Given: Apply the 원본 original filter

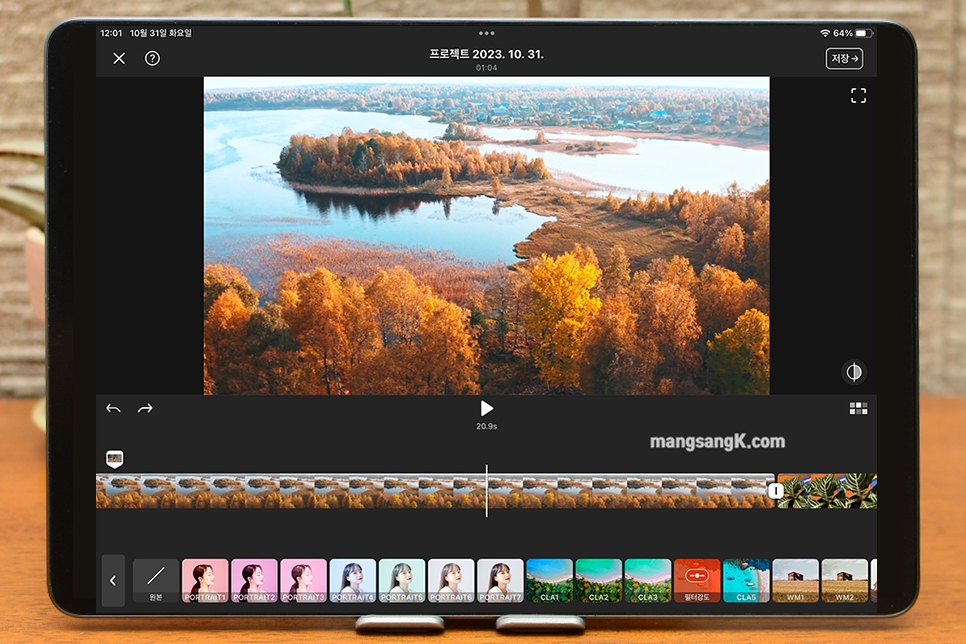Looking at the screenshot, I should tap(156, 581).
